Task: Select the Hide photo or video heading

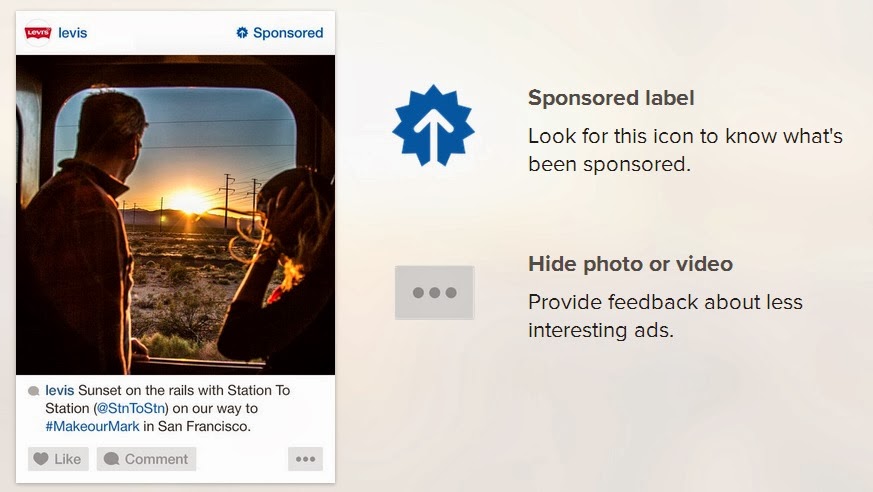Action: [630, 264]
